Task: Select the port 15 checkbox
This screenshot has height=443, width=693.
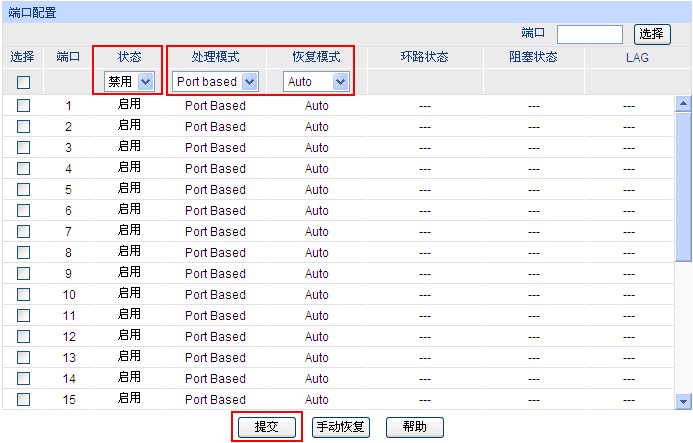Action: 23,400
